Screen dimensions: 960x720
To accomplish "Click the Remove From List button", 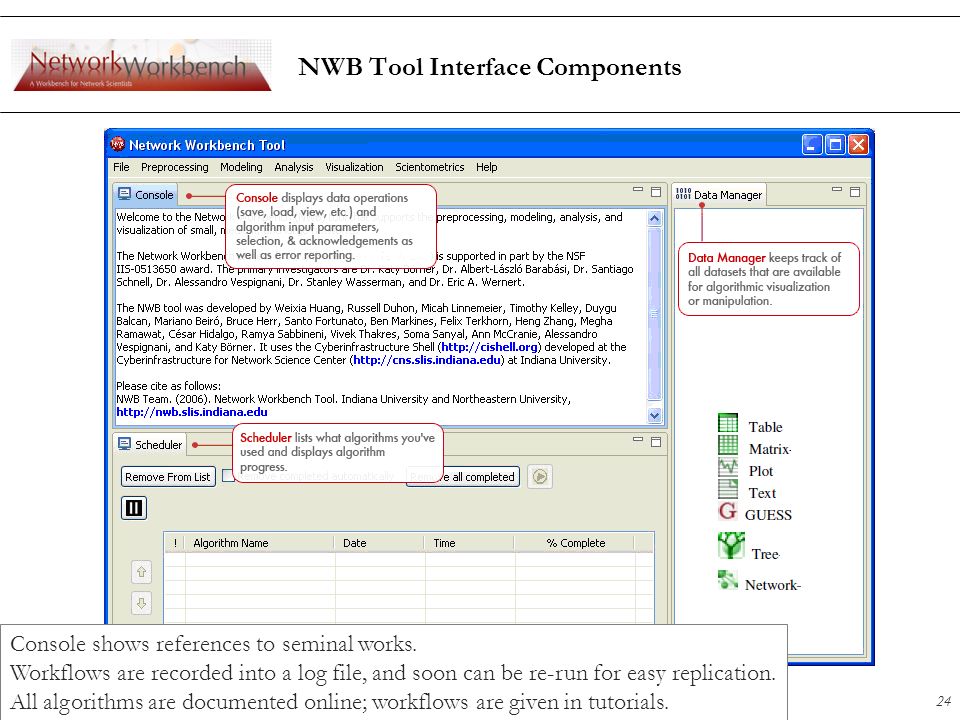I will 168,477.
